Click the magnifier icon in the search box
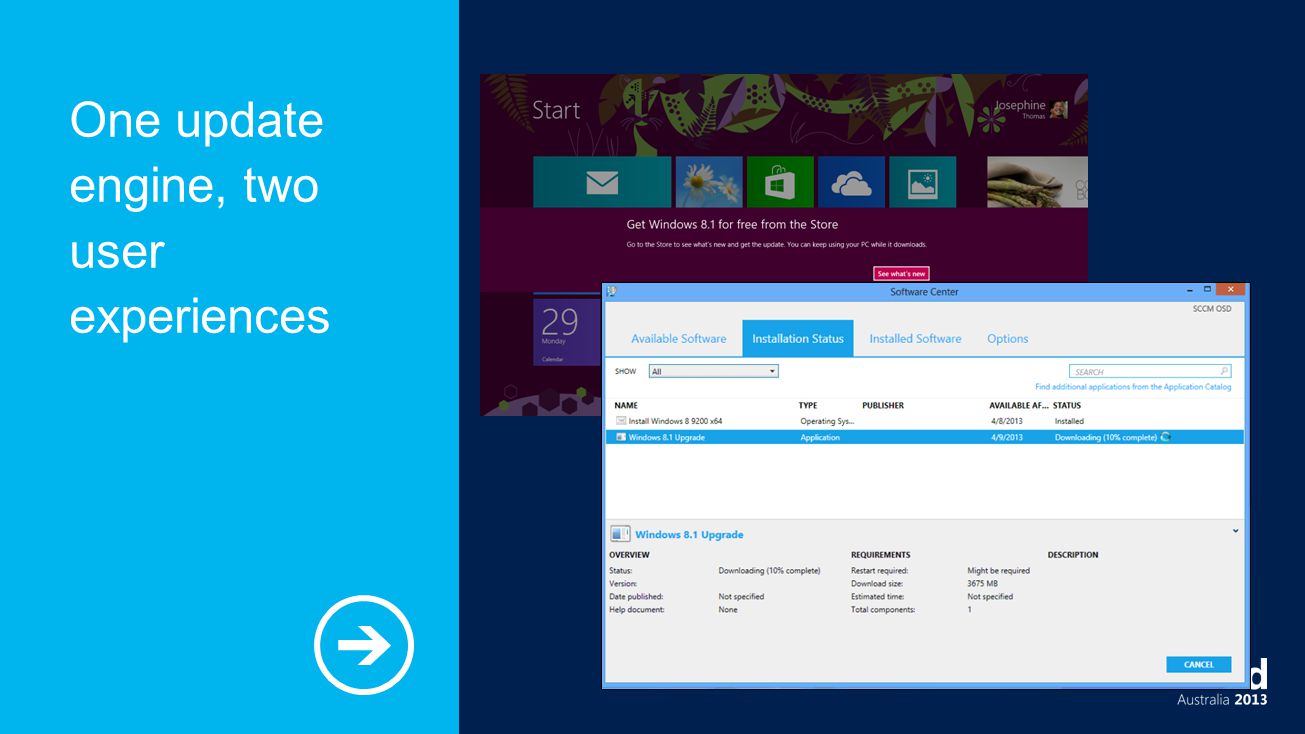 tap(1225, 371)
